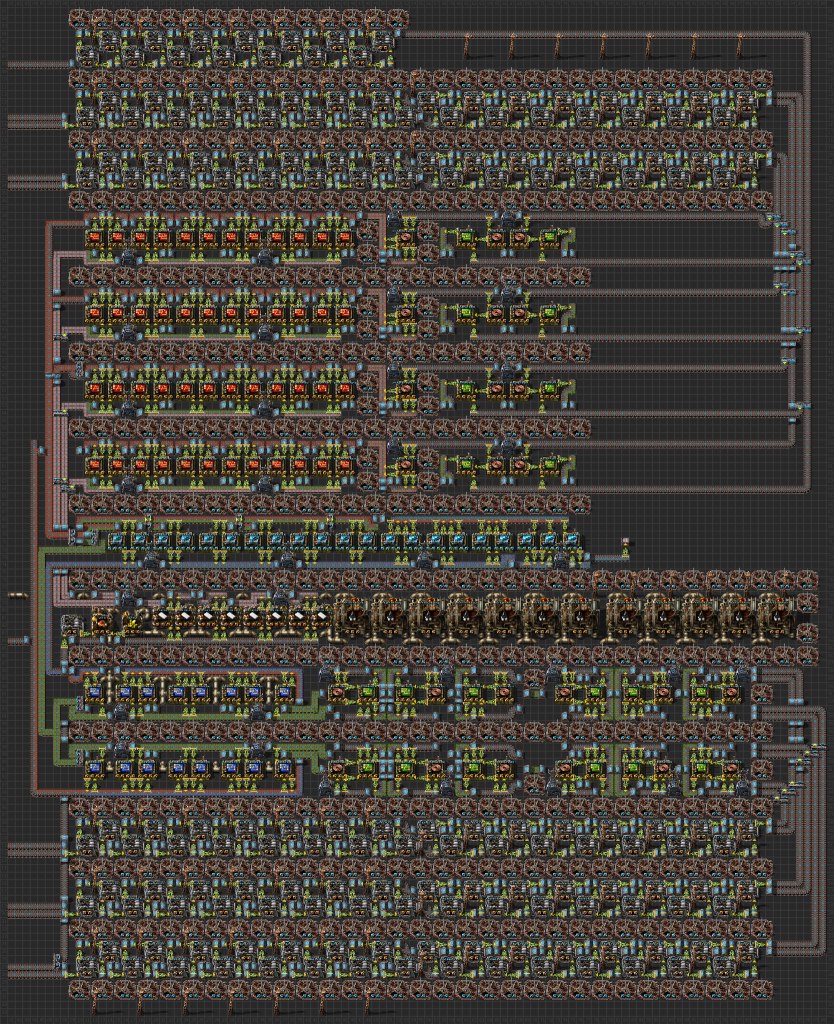Click the first power pole in top-right pole line
The image size is (834, 1024).
[467, 44]
